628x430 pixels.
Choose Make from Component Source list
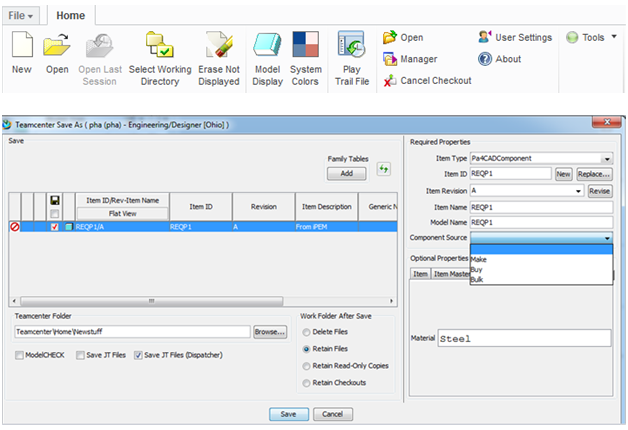[541, 259]
